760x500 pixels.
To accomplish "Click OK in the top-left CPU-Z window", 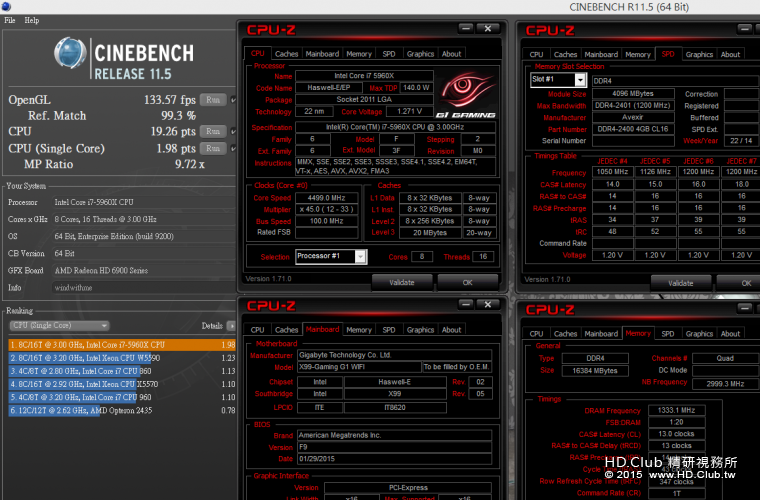I will click(x=467, y=282).
